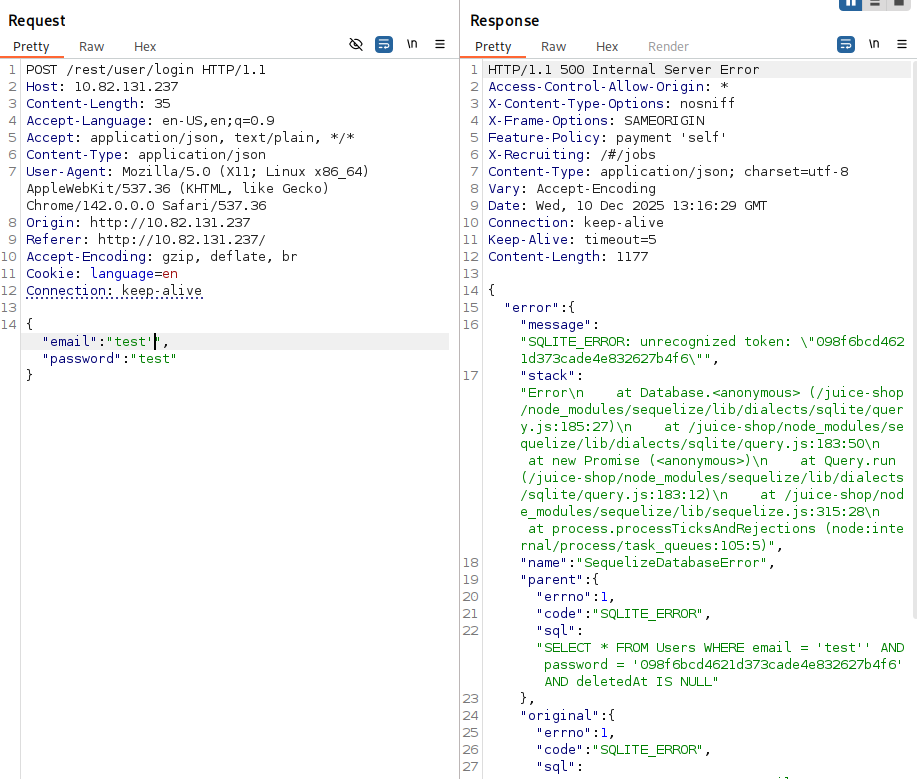This screenshot has height=779, width=917.
Task: Click the "password":"test" line in Request
Action: point(109,359)
